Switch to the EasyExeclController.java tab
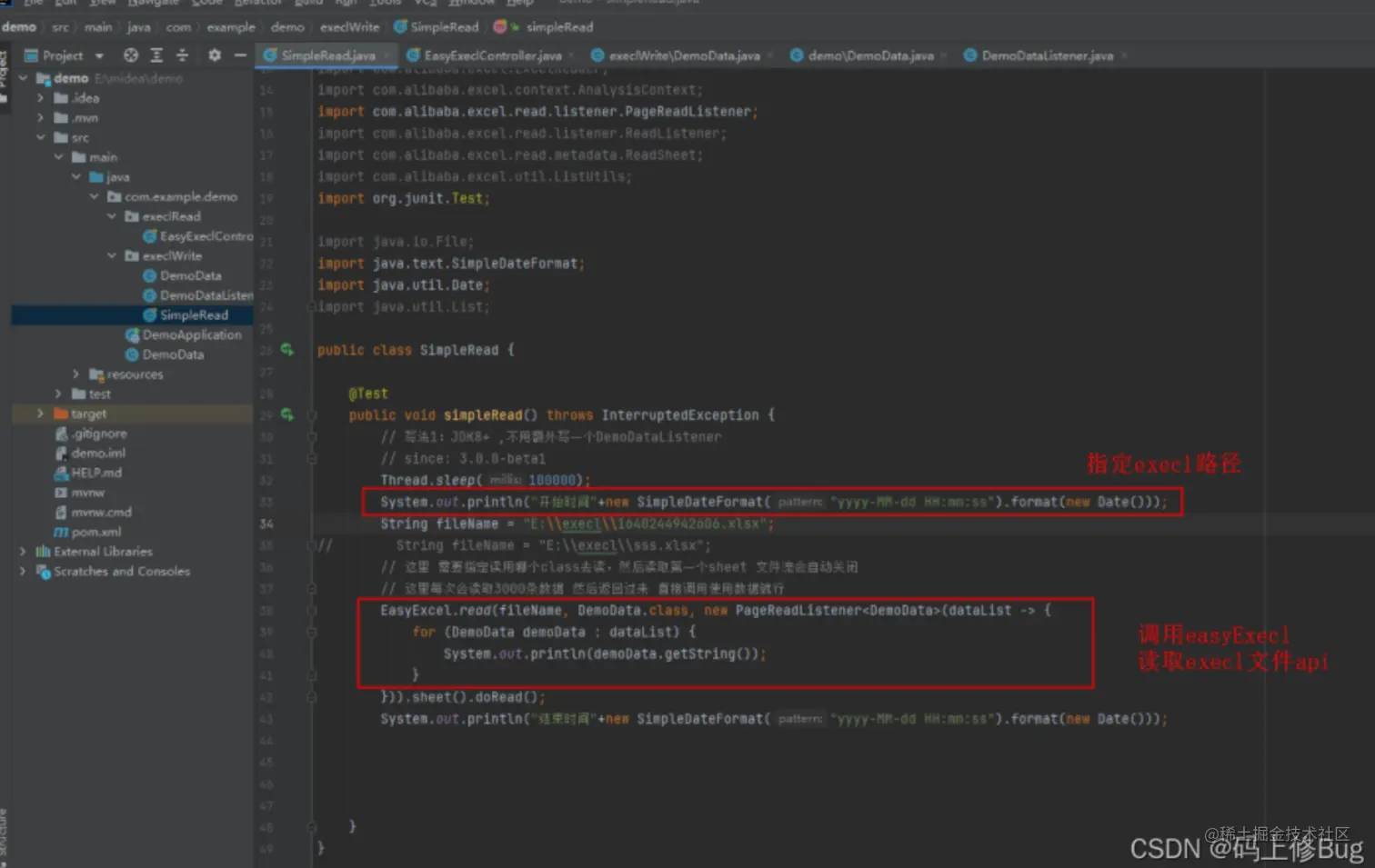Viewport: 1375px width, 868px height. click(x=492, y=55)
